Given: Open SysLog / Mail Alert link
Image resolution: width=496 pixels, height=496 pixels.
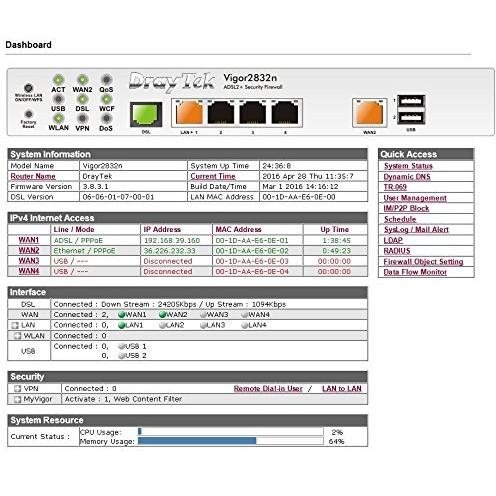Looking at the screenshot, I should coord(416,229).
